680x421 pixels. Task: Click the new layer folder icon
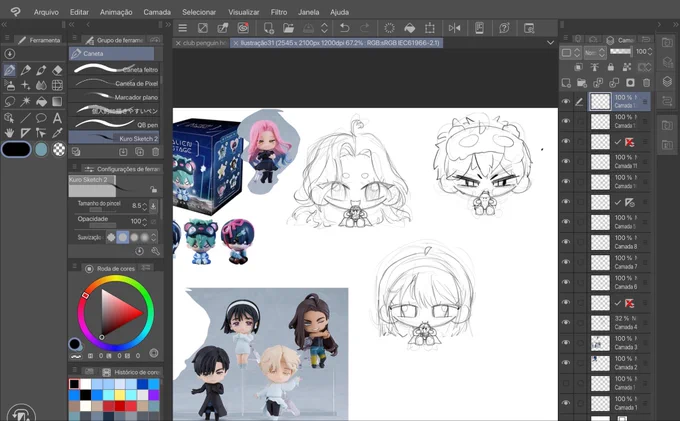pyautogui.click(x=582, y=82)
